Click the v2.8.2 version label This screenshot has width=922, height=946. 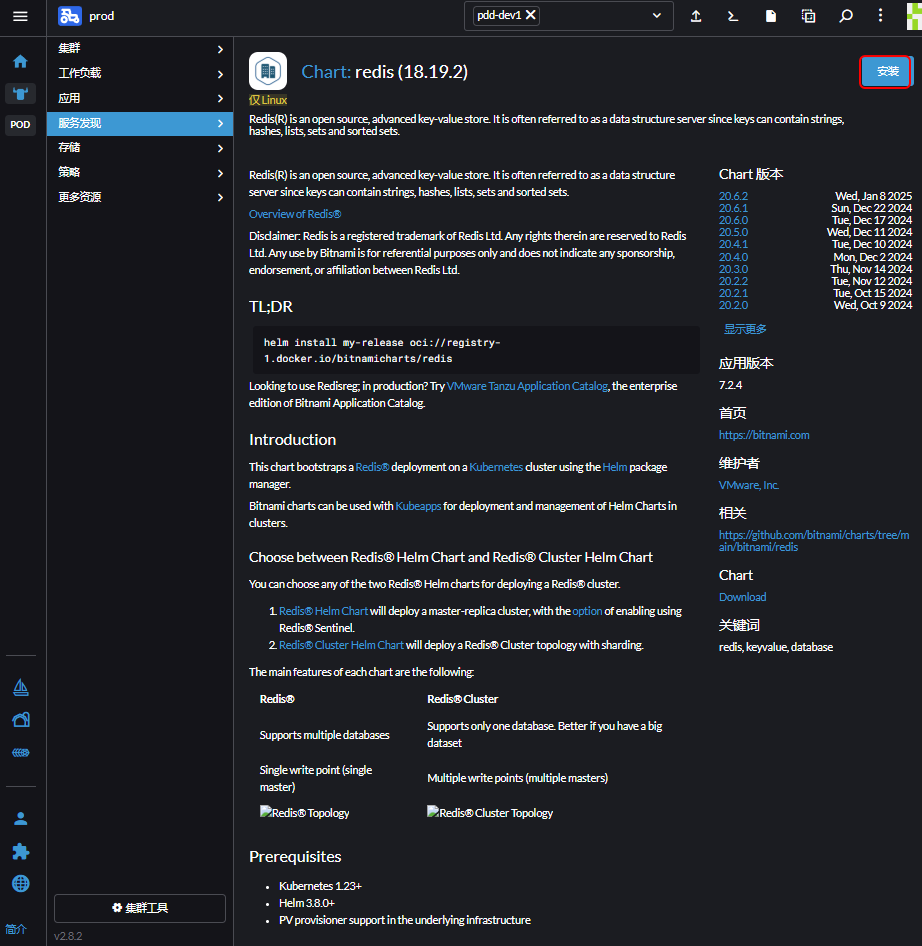point(68,936)
